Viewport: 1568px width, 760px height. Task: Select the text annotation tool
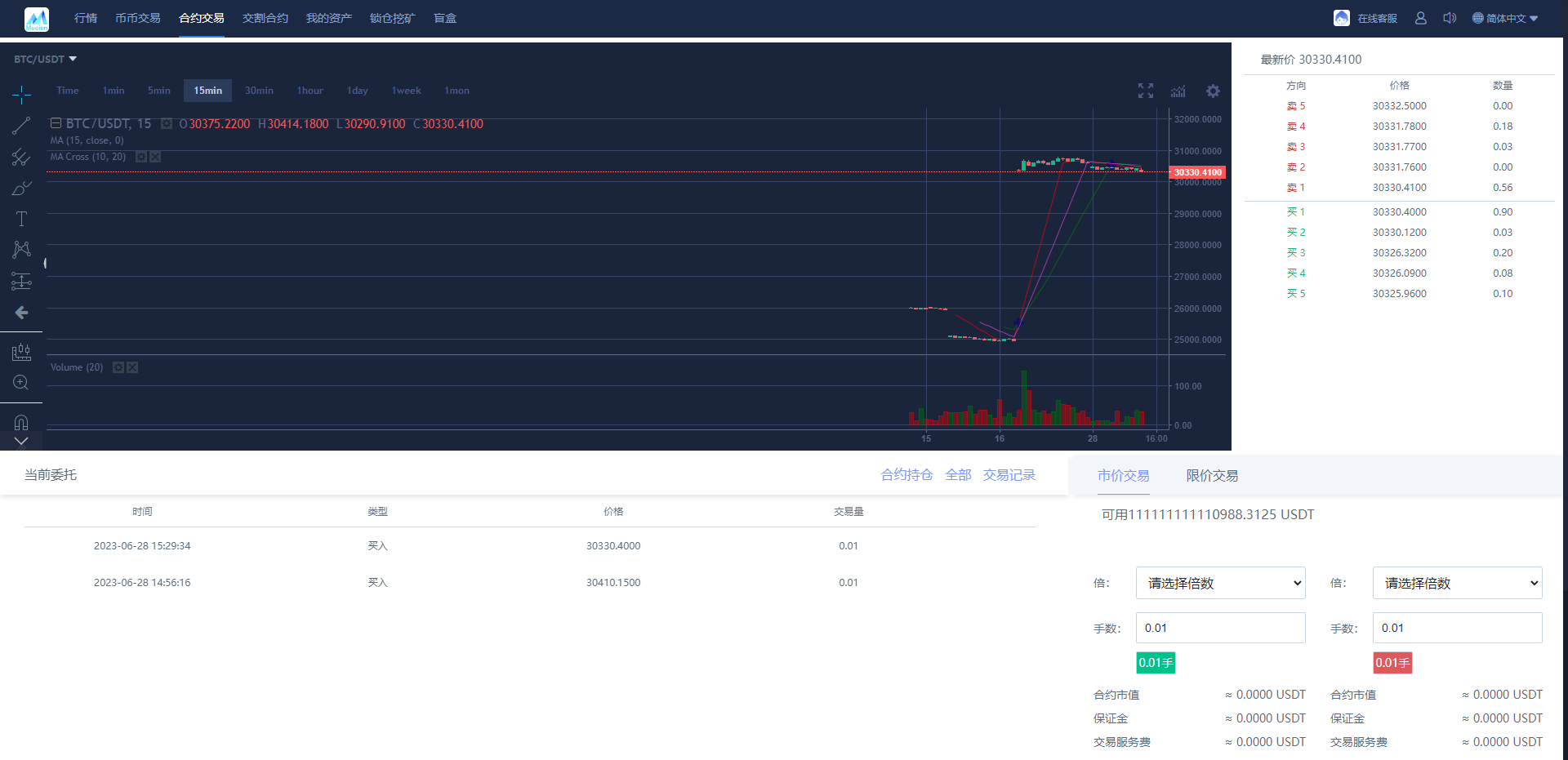pyautogui.click(x=21, y=219)
